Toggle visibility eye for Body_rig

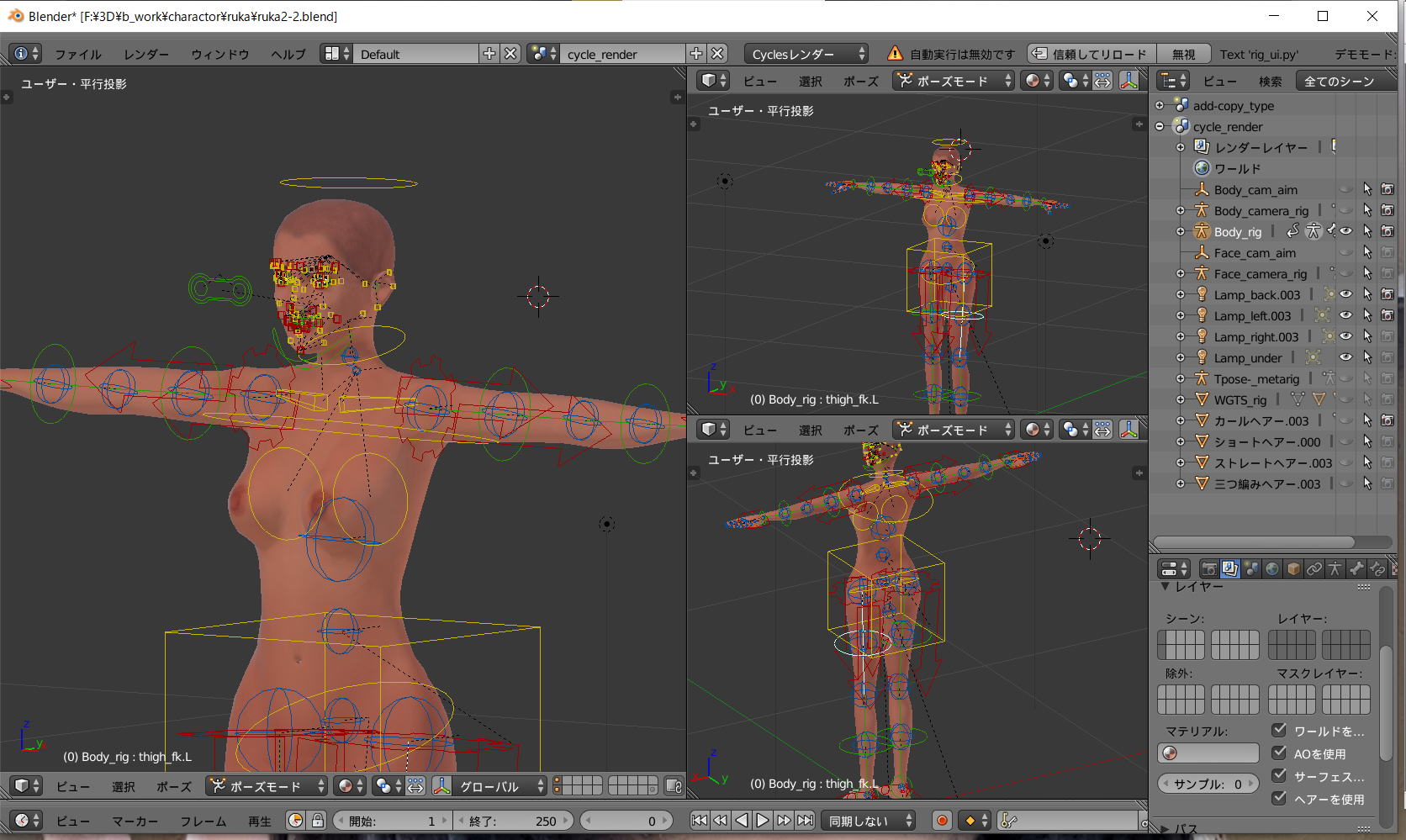point(1345,231)
